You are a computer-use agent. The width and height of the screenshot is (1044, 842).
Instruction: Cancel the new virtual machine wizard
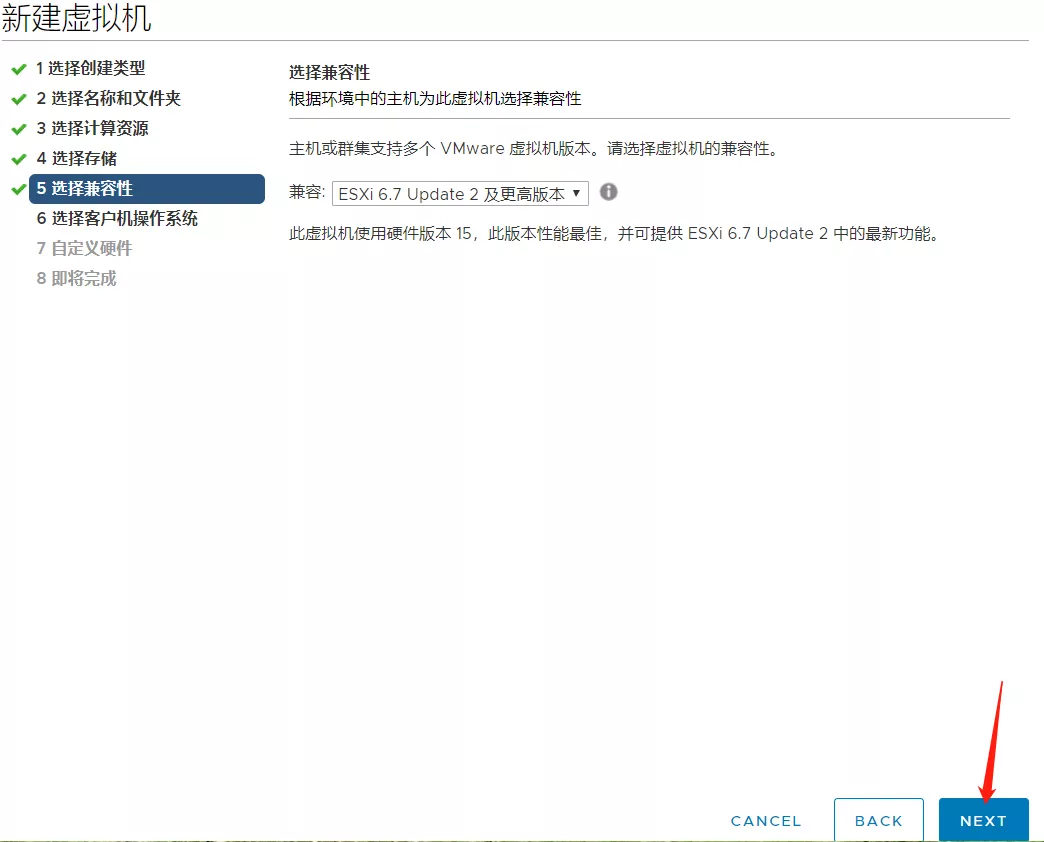(x=766, y=821)
